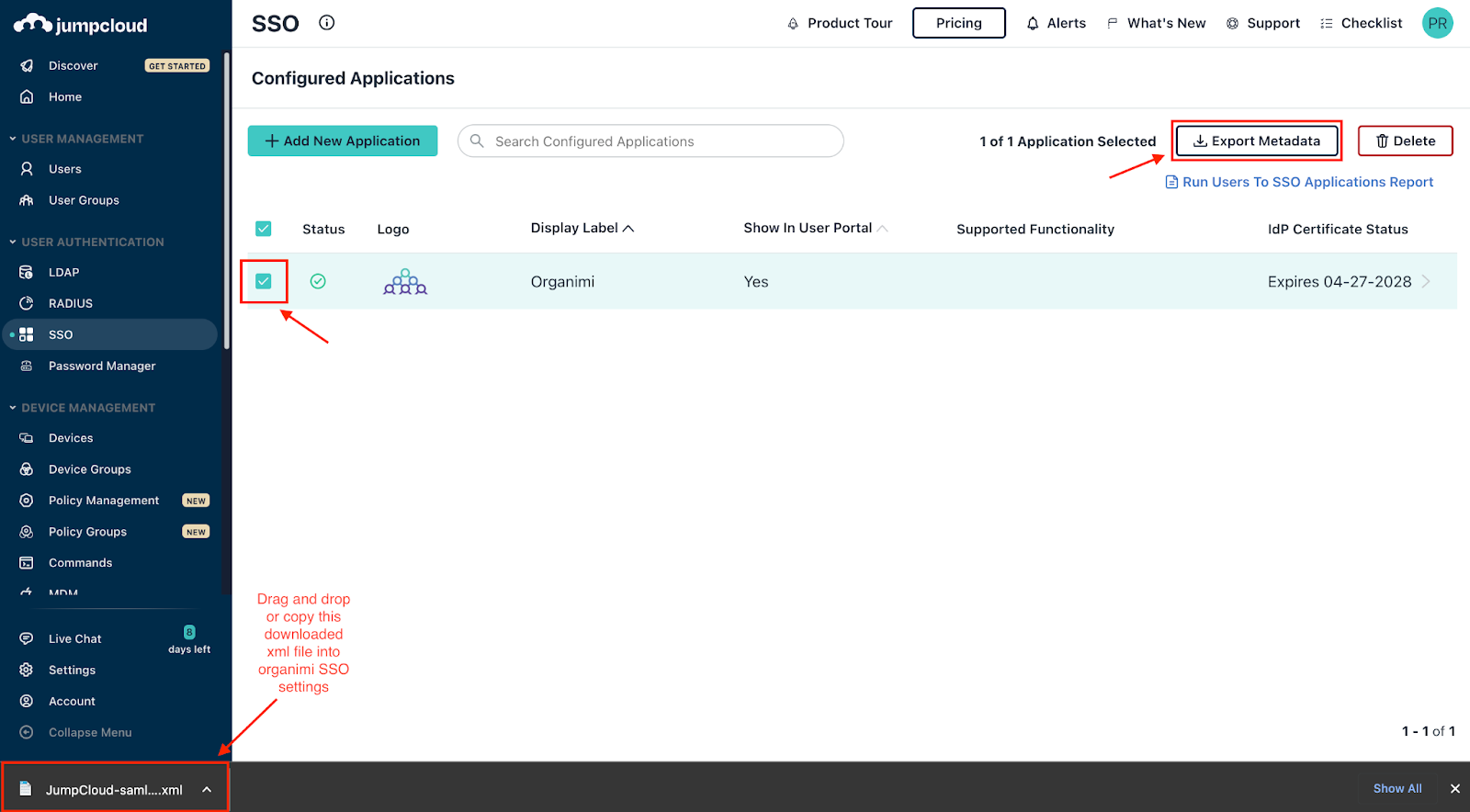Click the 8 days left indicator
This screenshot has width=1470, height=812.
[x=189, y=640]
